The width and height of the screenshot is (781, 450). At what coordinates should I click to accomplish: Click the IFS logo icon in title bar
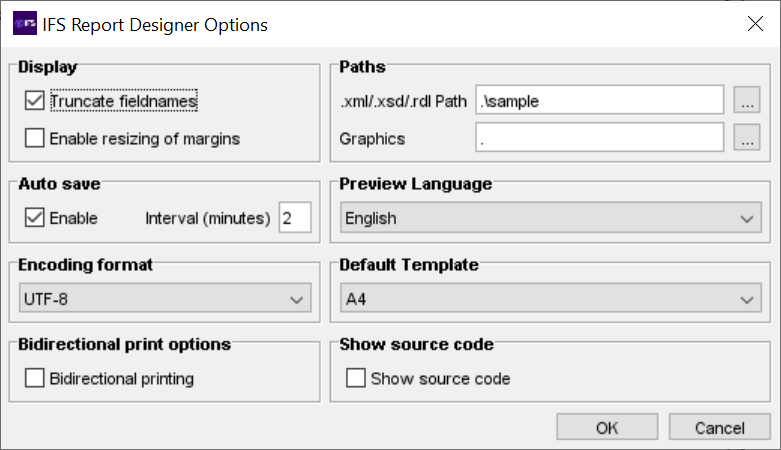[x=25, y=23]
